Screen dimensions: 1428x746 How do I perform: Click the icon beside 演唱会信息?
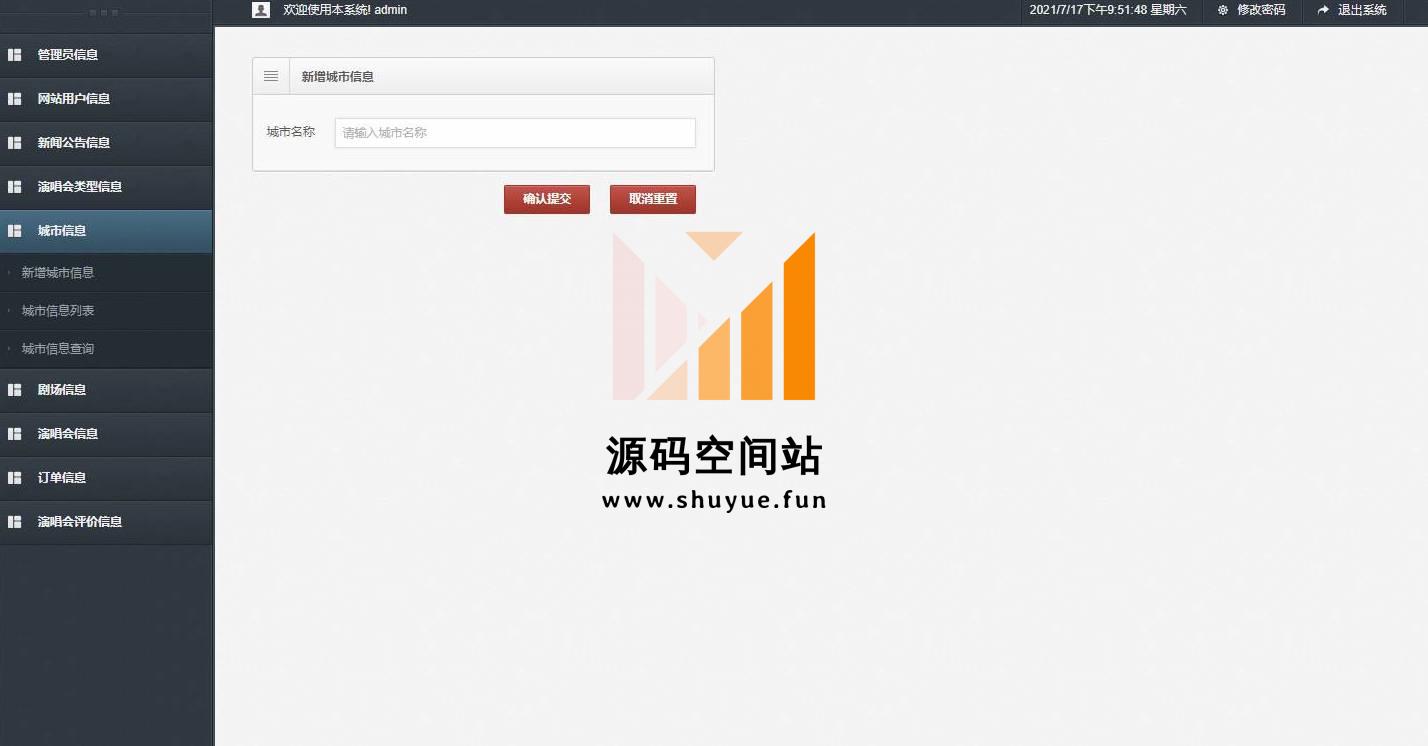click(15, 434)
